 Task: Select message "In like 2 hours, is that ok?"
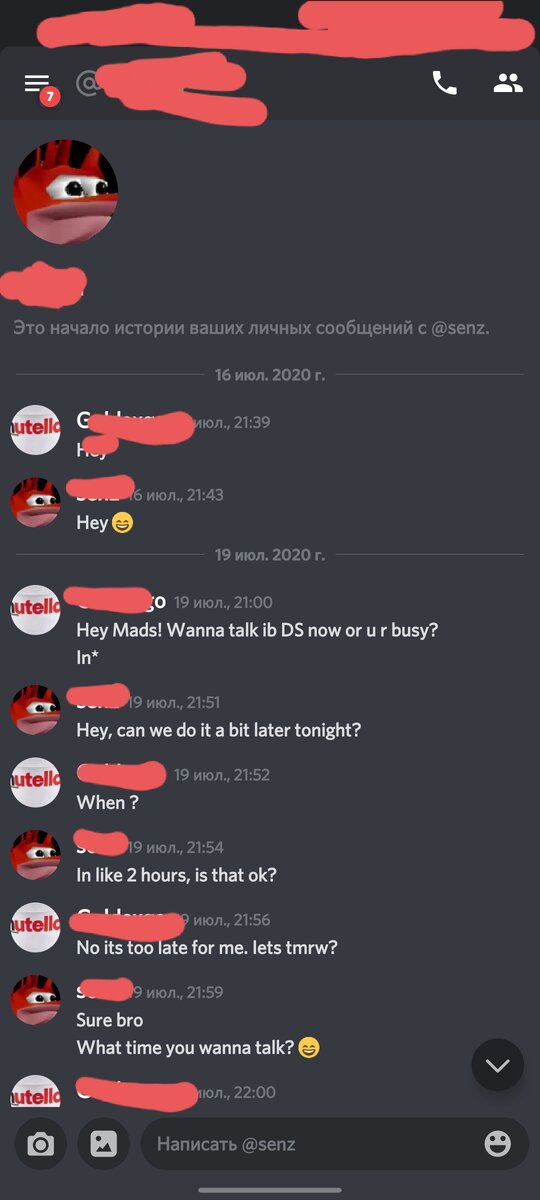tap(177, 875)
